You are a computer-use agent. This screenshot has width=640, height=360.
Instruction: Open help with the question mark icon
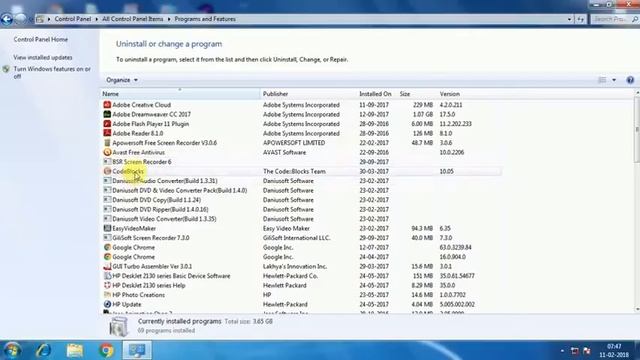pyautogui.click(x=630, y=80)
